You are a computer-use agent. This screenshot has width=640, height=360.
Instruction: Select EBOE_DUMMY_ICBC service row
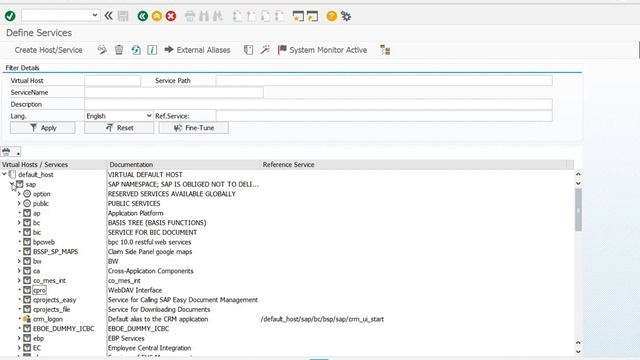pyautogui.click(x=64, y=329)
